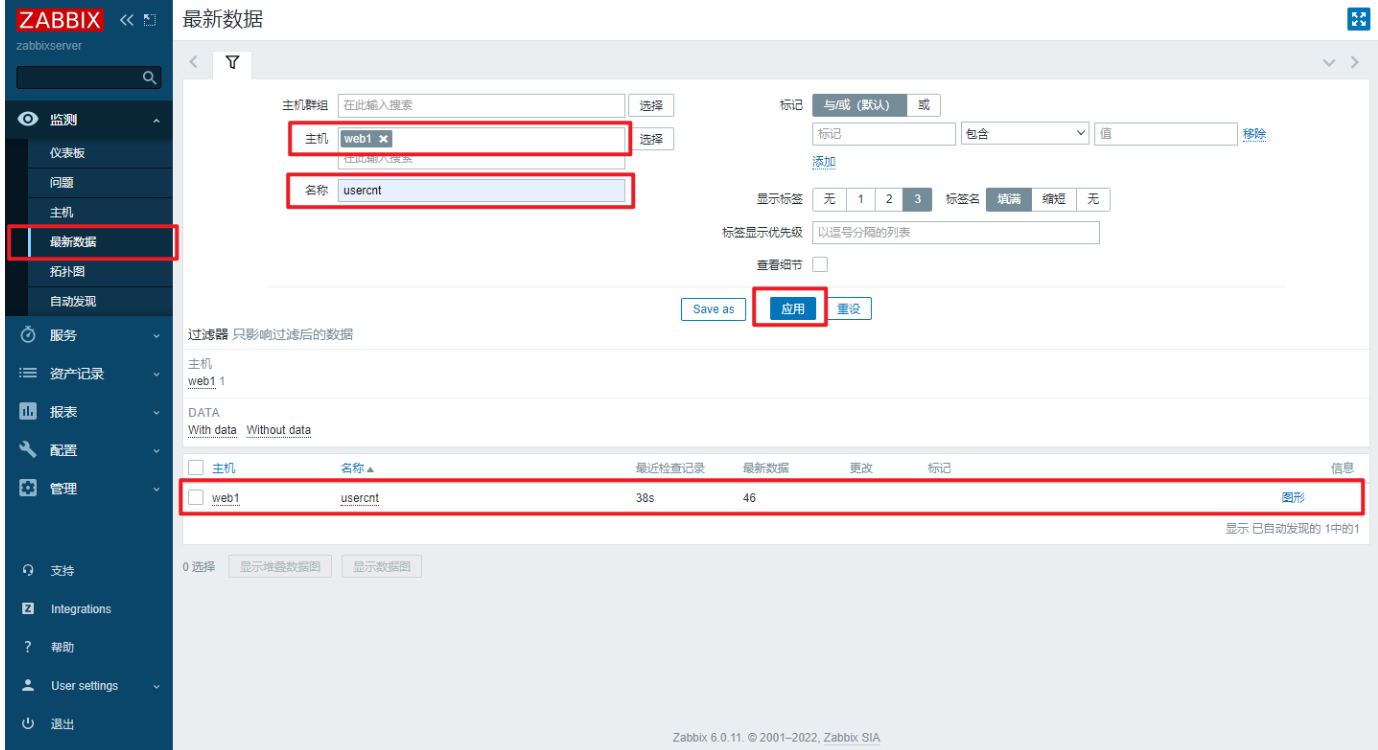Click the 应用 apply button
Screen dimensions: 1378x750
[x=793, y=309]
